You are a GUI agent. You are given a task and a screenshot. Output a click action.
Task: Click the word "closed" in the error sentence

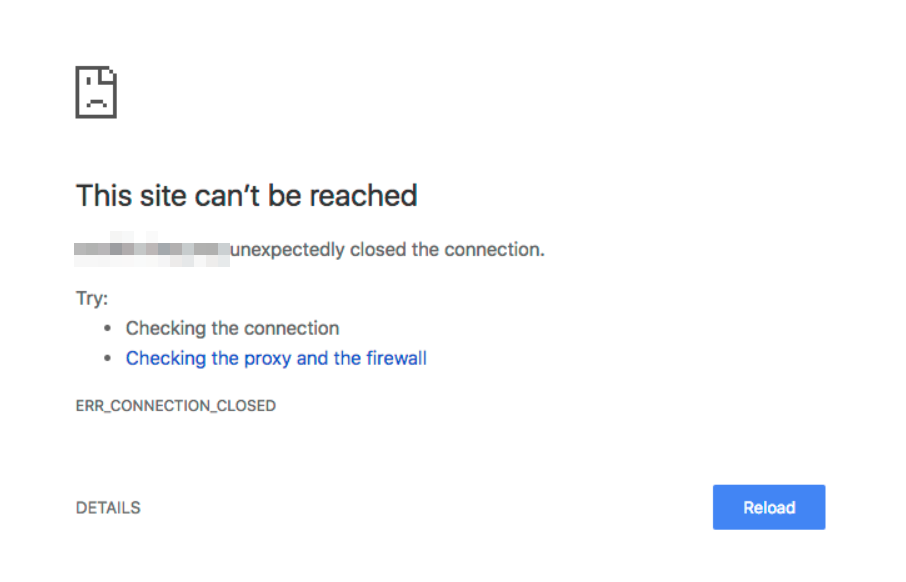click(378, 250)
